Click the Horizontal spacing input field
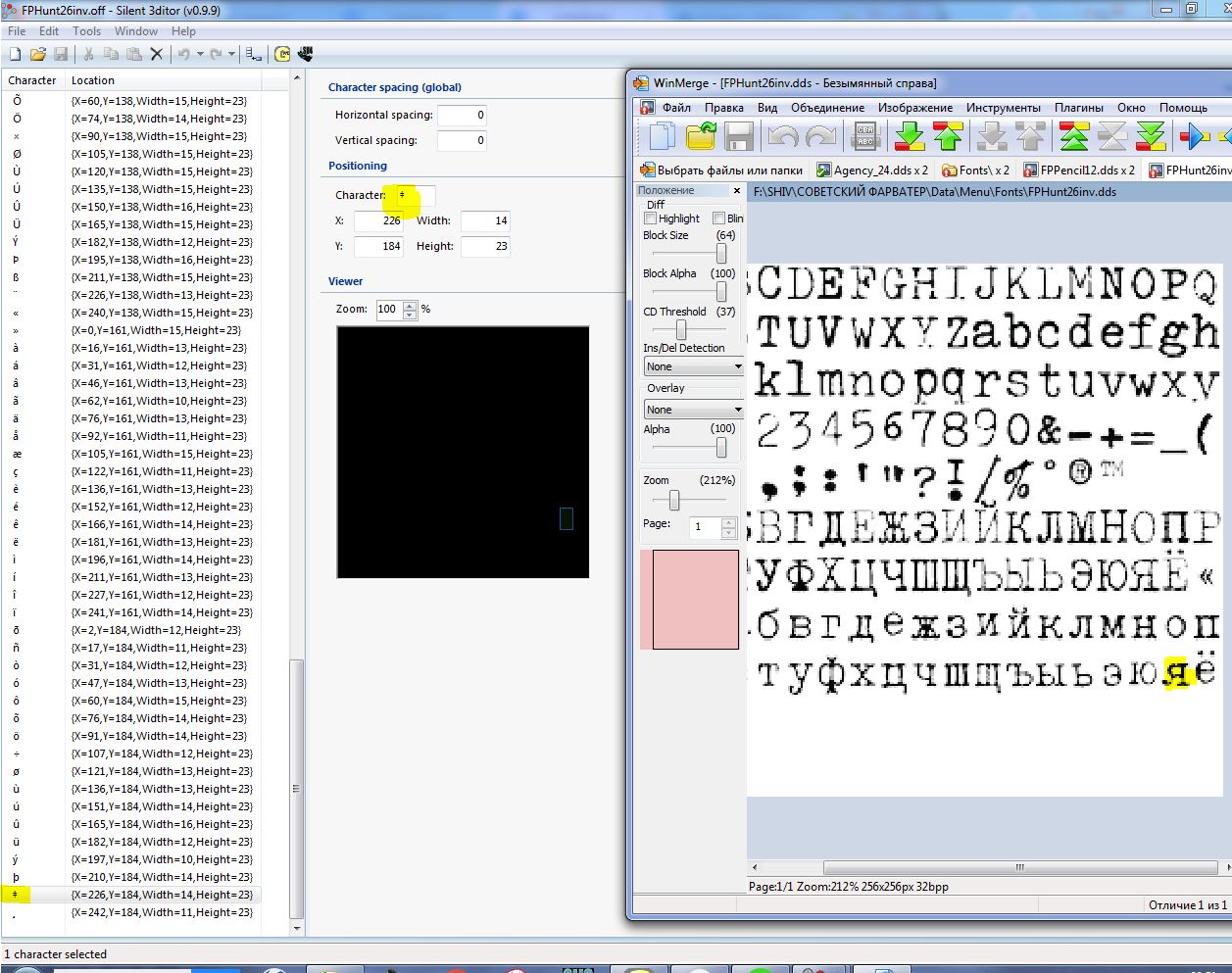Image resolution: width=1232 pixels, height=973 pixels. click(x=462, y=115)
